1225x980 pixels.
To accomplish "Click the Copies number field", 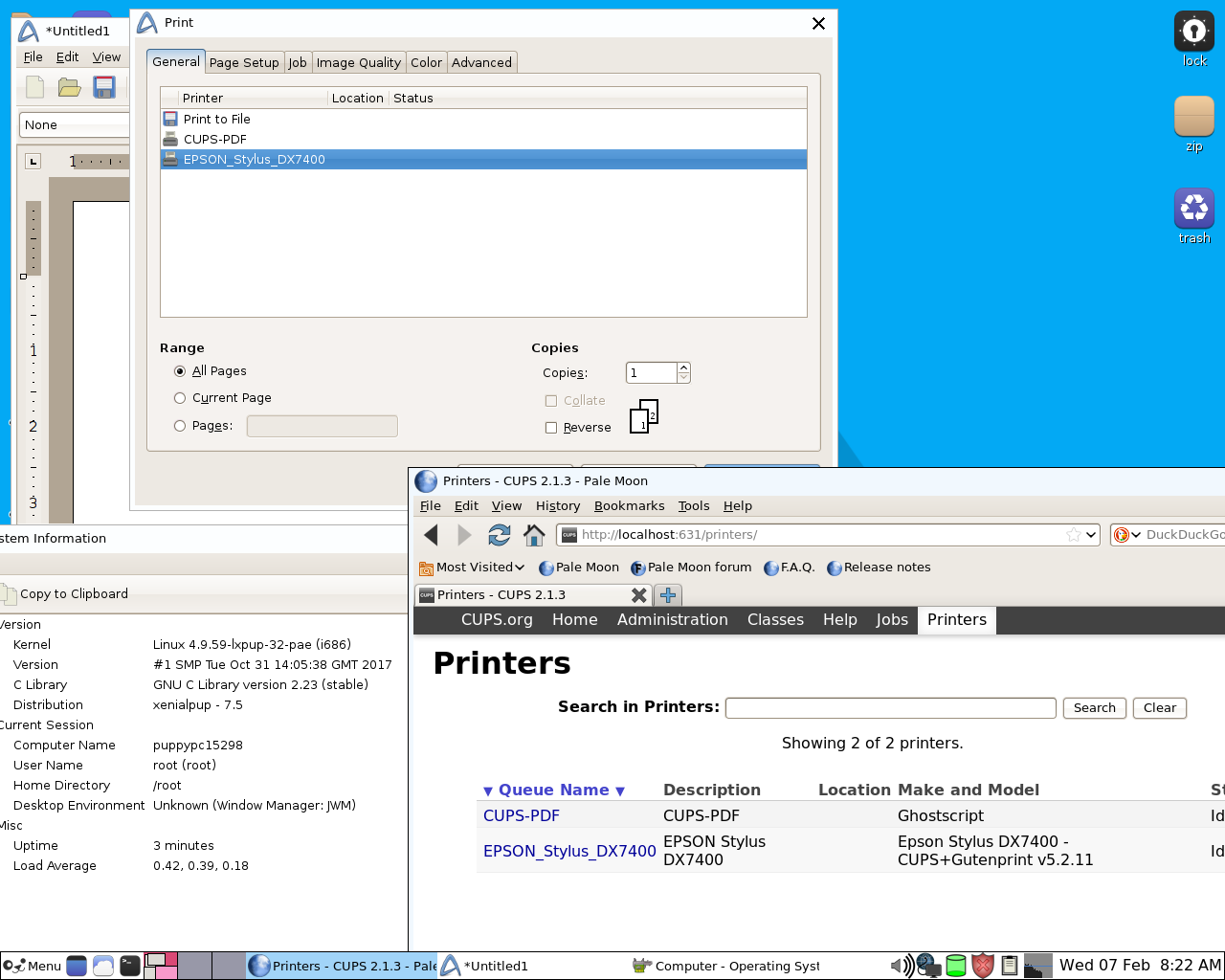I will [x=652, y=373].
